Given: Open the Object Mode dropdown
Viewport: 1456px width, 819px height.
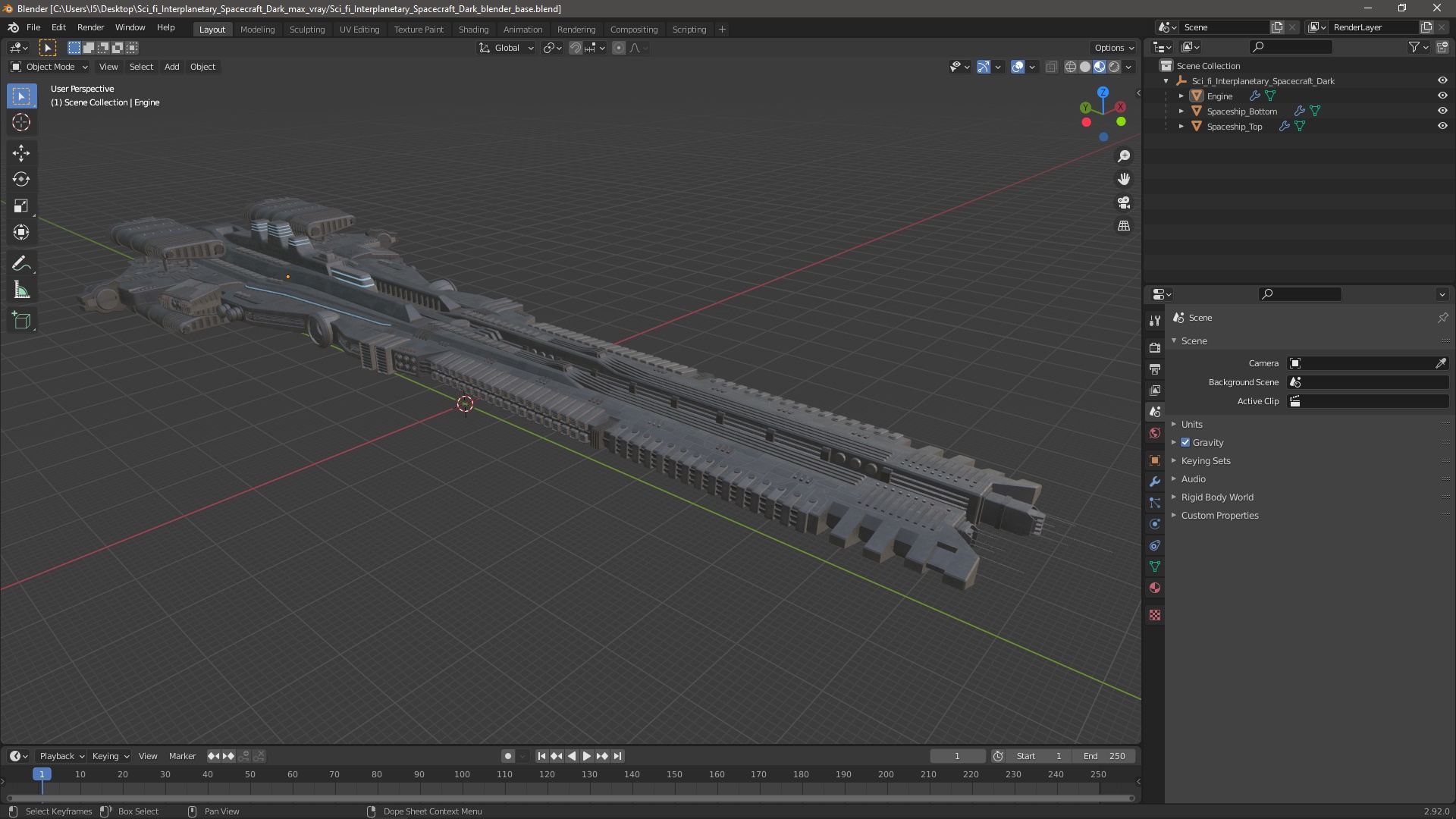Looking at the screenshot, I should (x=49, y=67).
